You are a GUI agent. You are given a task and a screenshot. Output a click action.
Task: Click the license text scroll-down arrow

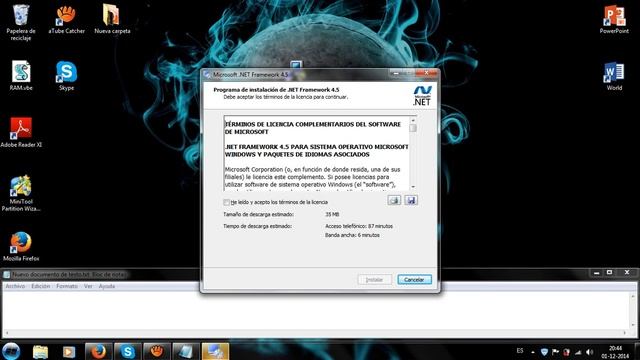pos(413,187)
